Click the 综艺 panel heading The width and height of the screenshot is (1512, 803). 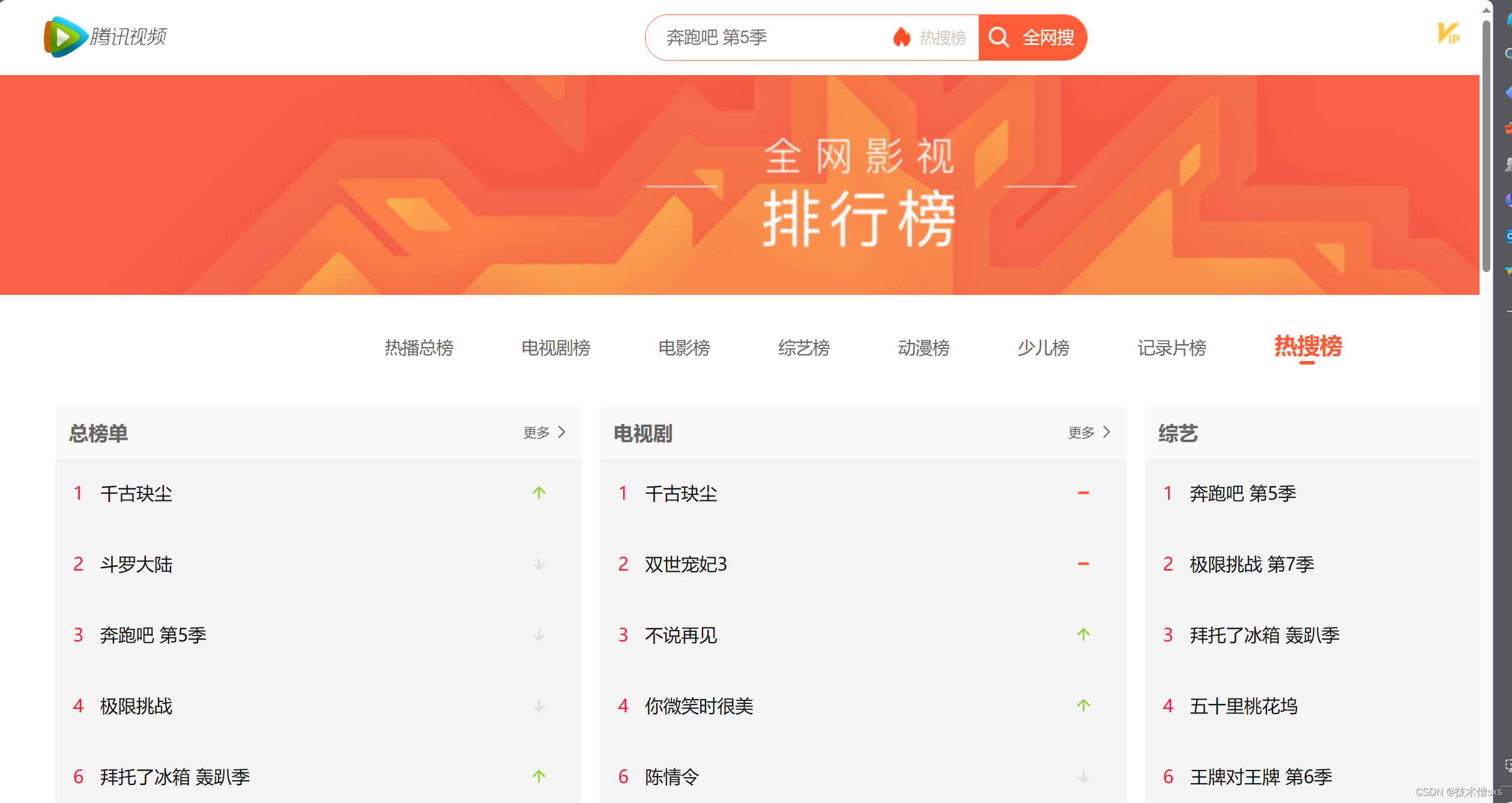click(x=1178, y=433)
